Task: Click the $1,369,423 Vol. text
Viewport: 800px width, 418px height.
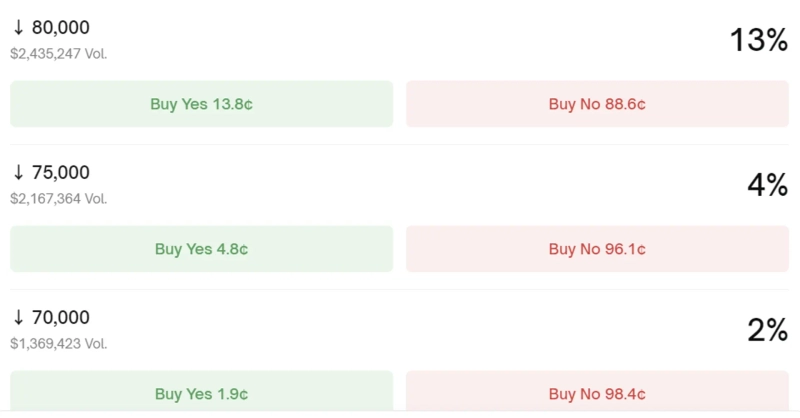Action: [x=58, y=344]
